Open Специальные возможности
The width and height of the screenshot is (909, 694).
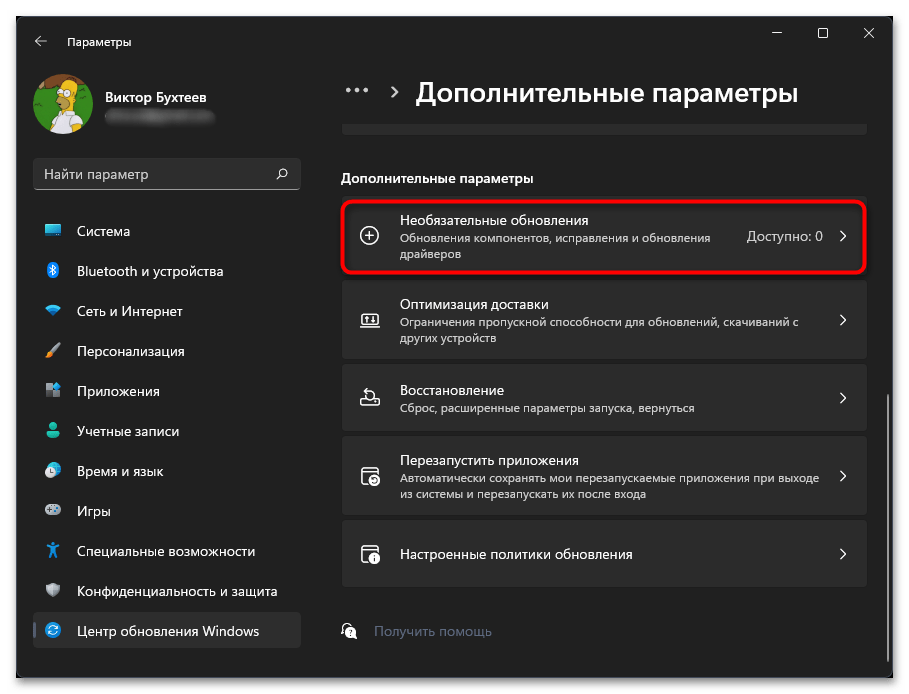pos(167,551)
